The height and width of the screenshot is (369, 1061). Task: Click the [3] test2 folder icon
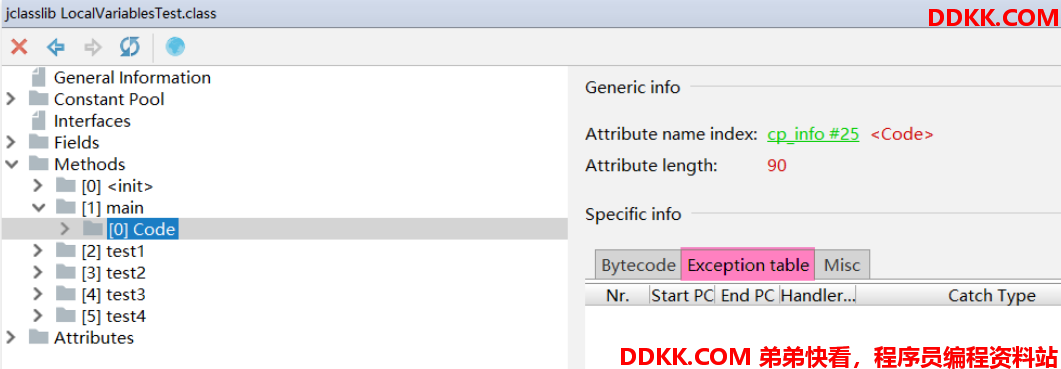(66, 273)
